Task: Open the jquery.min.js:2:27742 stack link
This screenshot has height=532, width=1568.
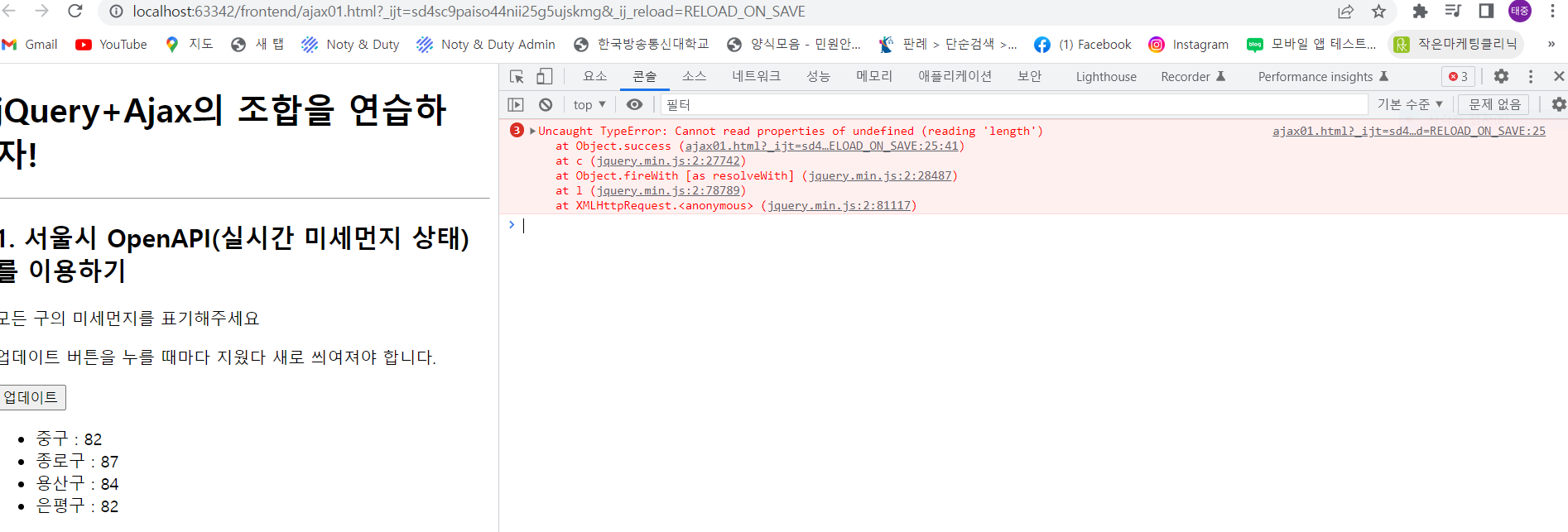Action: 668,161
